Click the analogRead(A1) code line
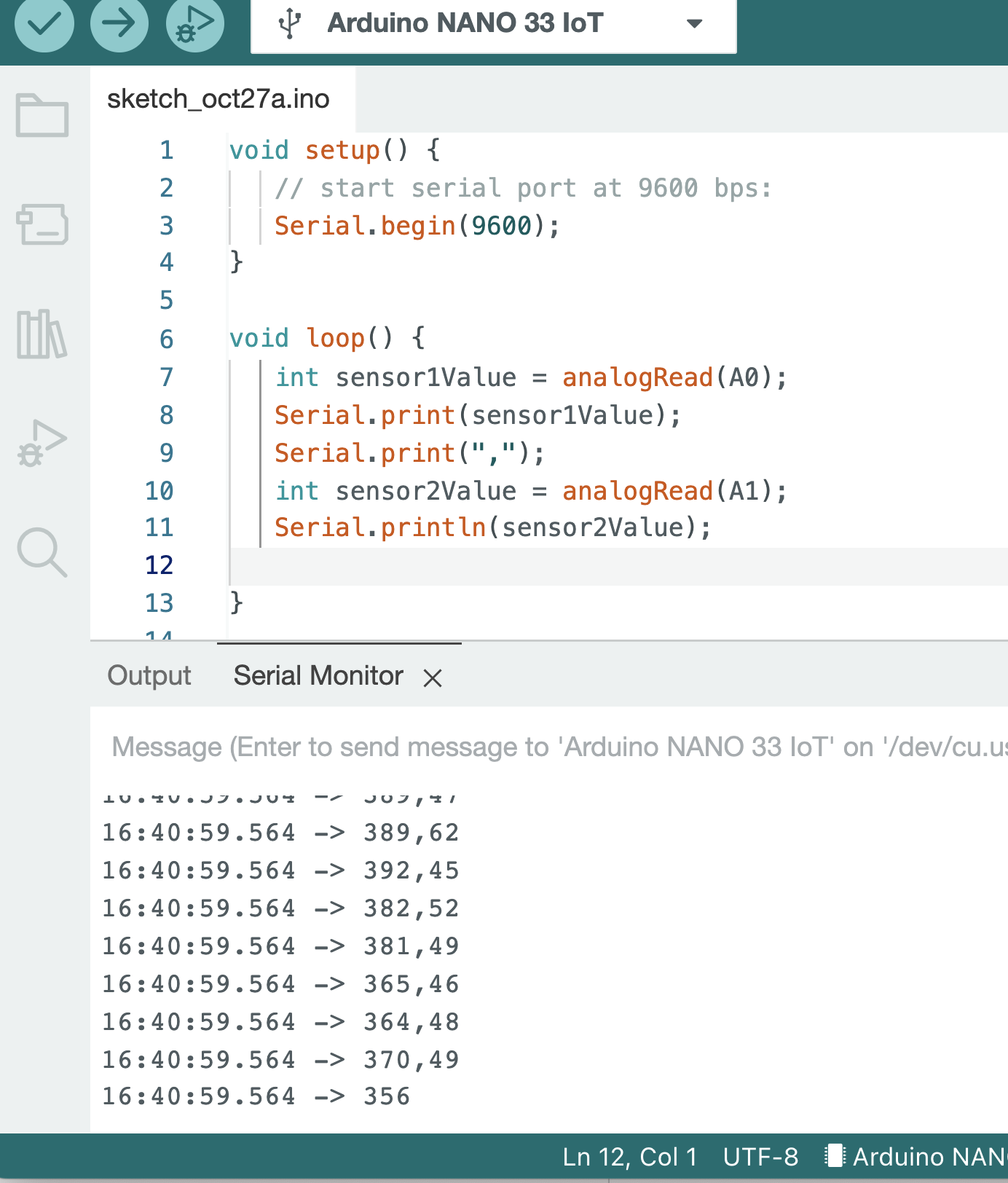 (x=531, y=491)
